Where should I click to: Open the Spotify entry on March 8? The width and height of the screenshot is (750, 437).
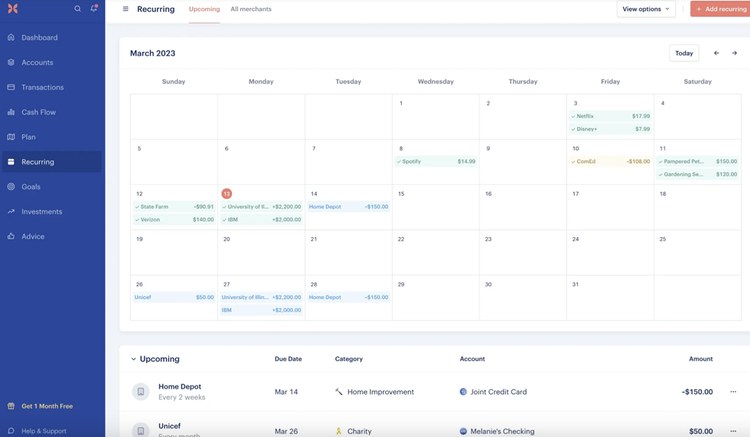click(x=435, y=161)
